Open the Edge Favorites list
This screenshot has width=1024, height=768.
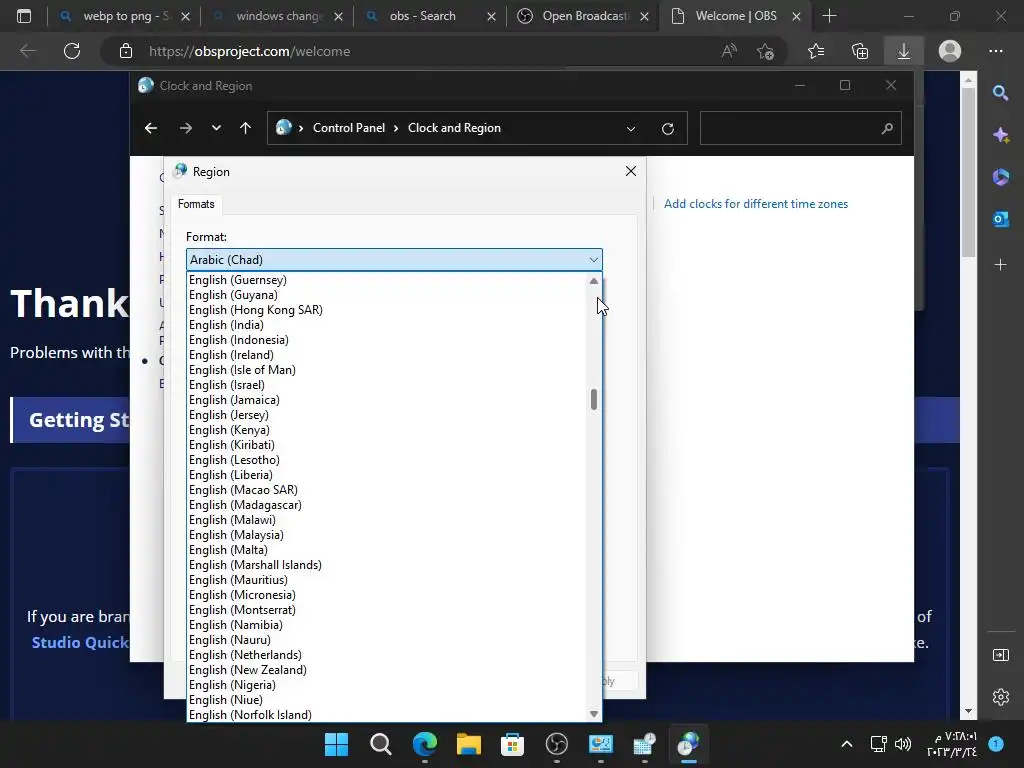(x=816, y=51)
